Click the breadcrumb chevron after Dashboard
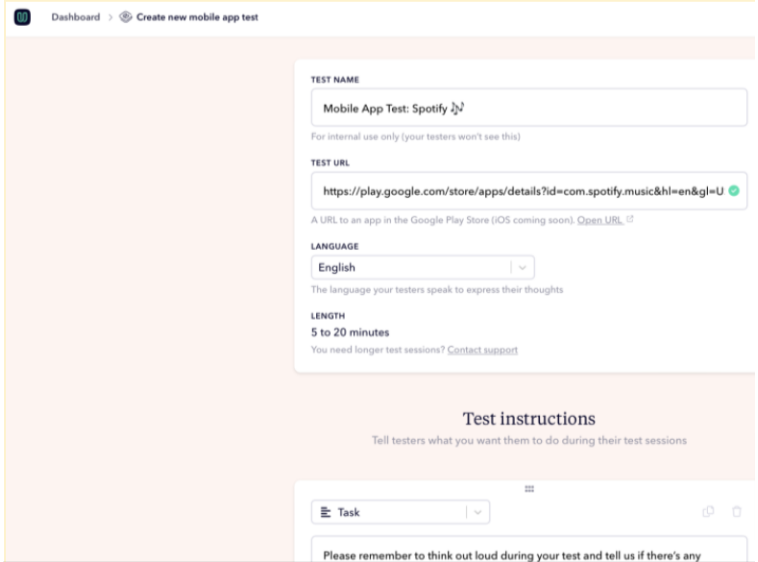The image size is (758, 562). tap(110, 17)
